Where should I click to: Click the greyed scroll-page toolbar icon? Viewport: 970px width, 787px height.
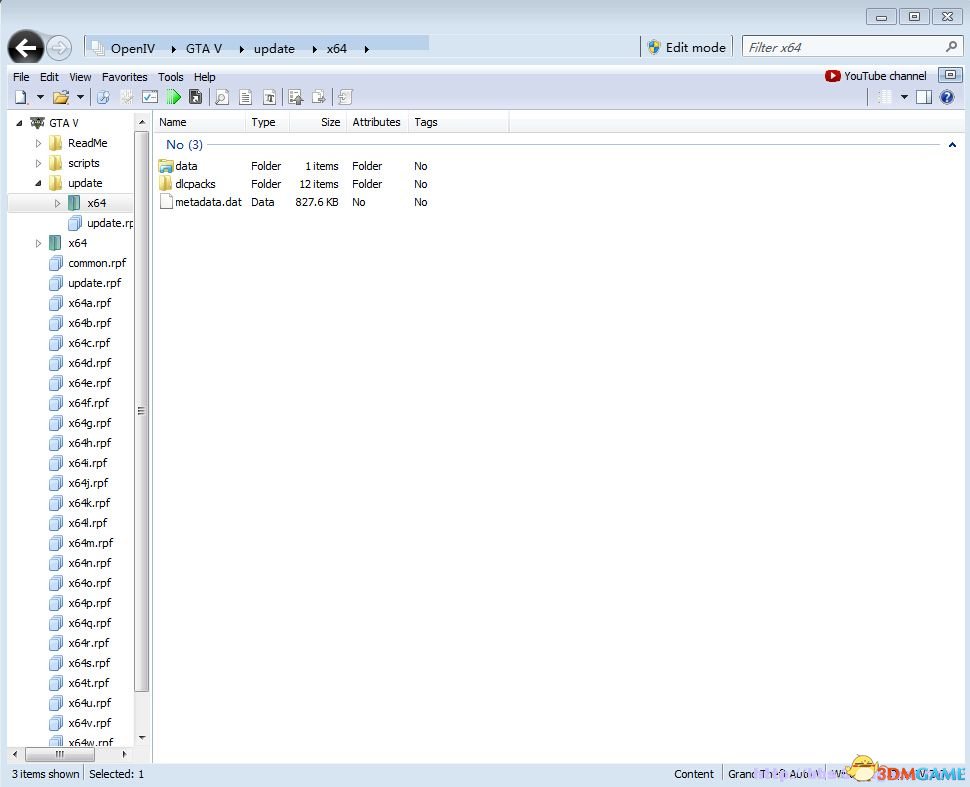coord(345,97)
